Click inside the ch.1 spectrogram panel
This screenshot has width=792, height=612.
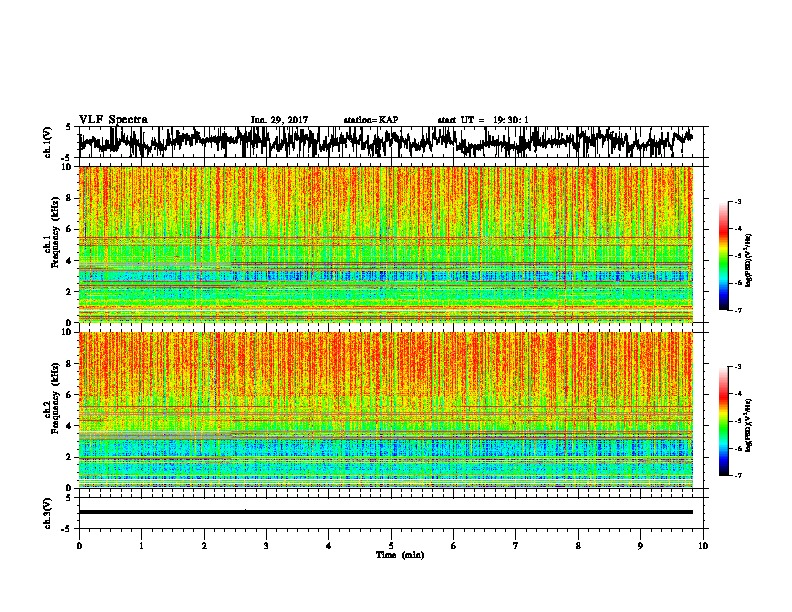[386, 244]
